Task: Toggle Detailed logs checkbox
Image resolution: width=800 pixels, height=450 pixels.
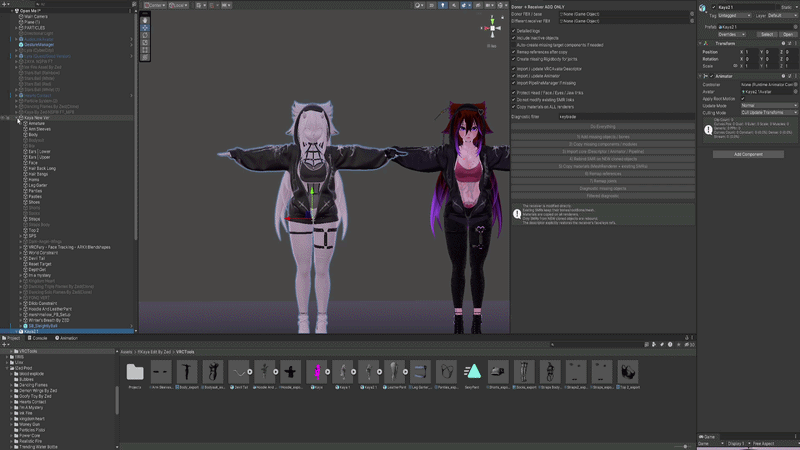Action: tap(514, 31)
